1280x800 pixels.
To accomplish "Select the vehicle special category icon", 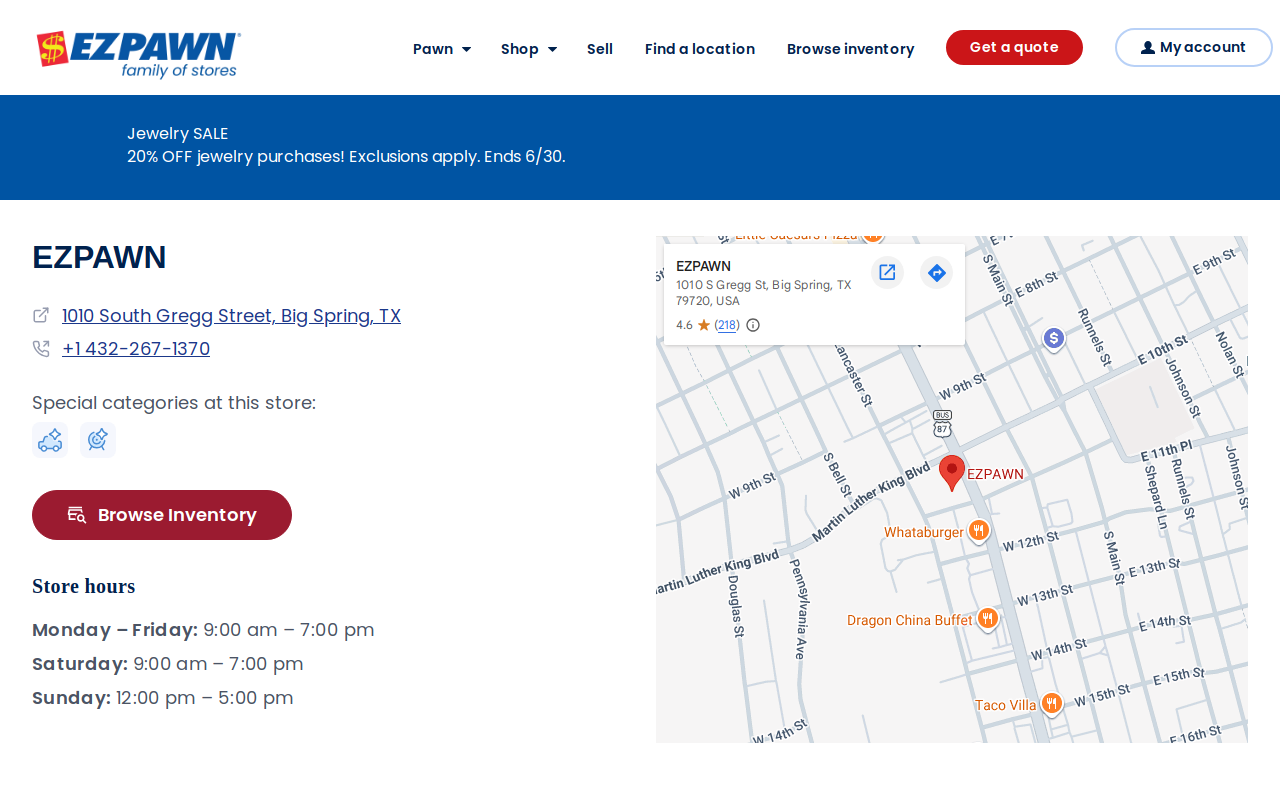I will click(x=50, y=440).
